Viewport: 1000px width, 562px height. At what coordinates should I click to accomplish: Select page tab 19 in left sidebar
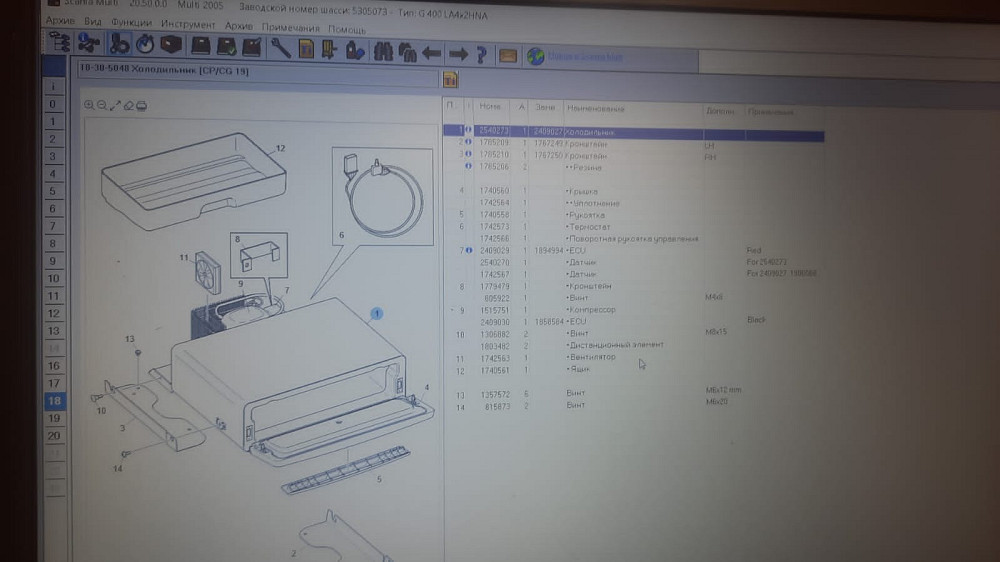coord(53,418)
